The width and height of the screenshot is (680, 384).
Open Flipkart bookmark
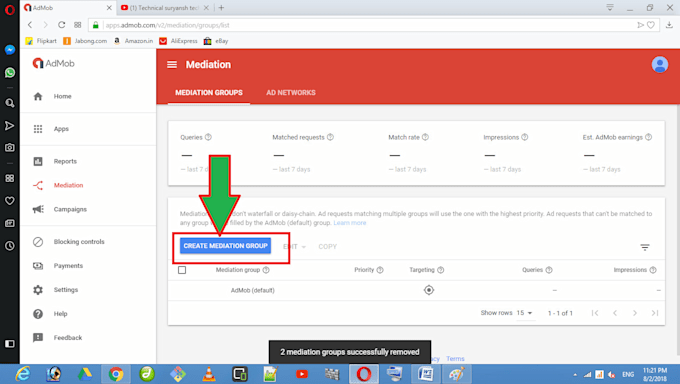[41, 41]
